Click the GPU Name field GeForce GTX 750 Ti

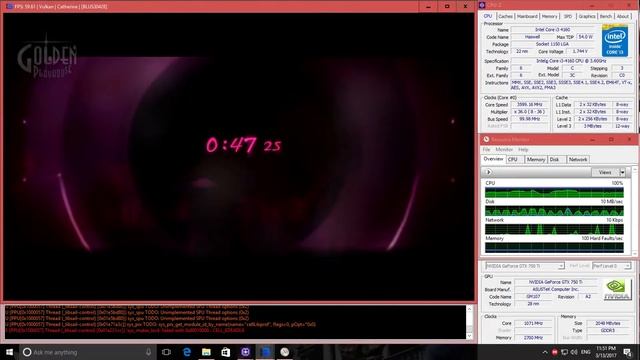coord(556,282)
